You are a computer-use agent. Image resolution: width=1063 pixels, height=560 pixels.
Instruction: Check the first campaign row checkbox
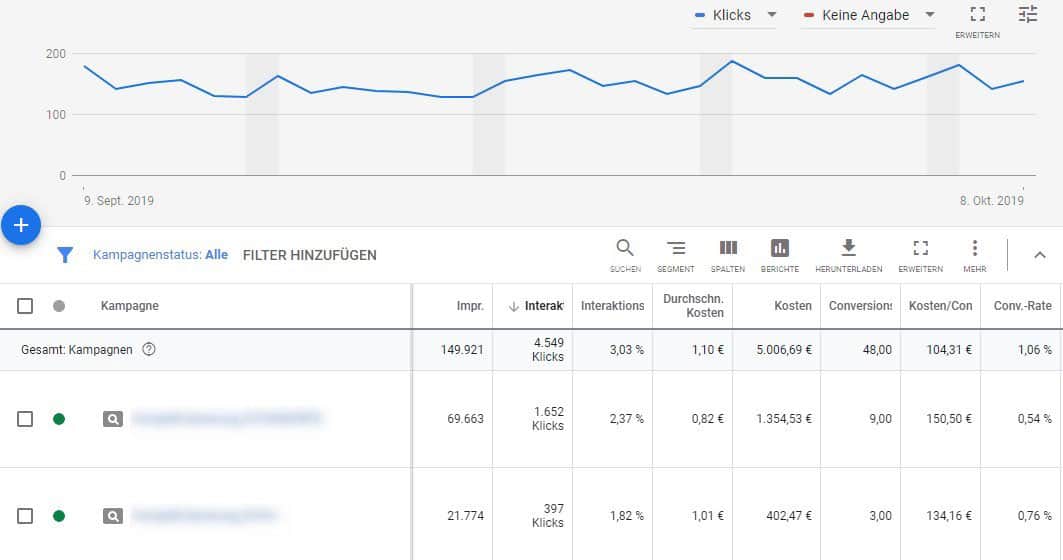point(25,419)
